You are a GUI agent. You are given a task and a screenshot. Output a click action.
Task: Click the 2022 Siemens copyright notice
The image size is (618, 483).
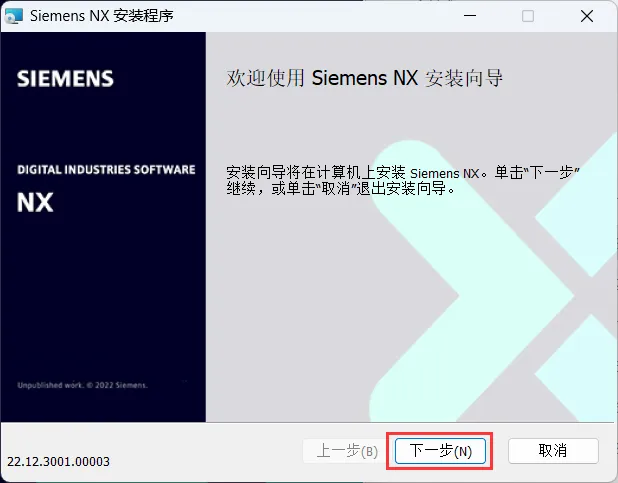[x=82, y=385]
